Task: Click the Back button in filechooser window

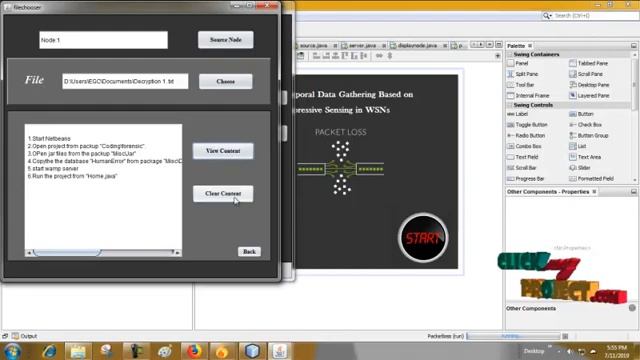Action: [x=249, y=251]
